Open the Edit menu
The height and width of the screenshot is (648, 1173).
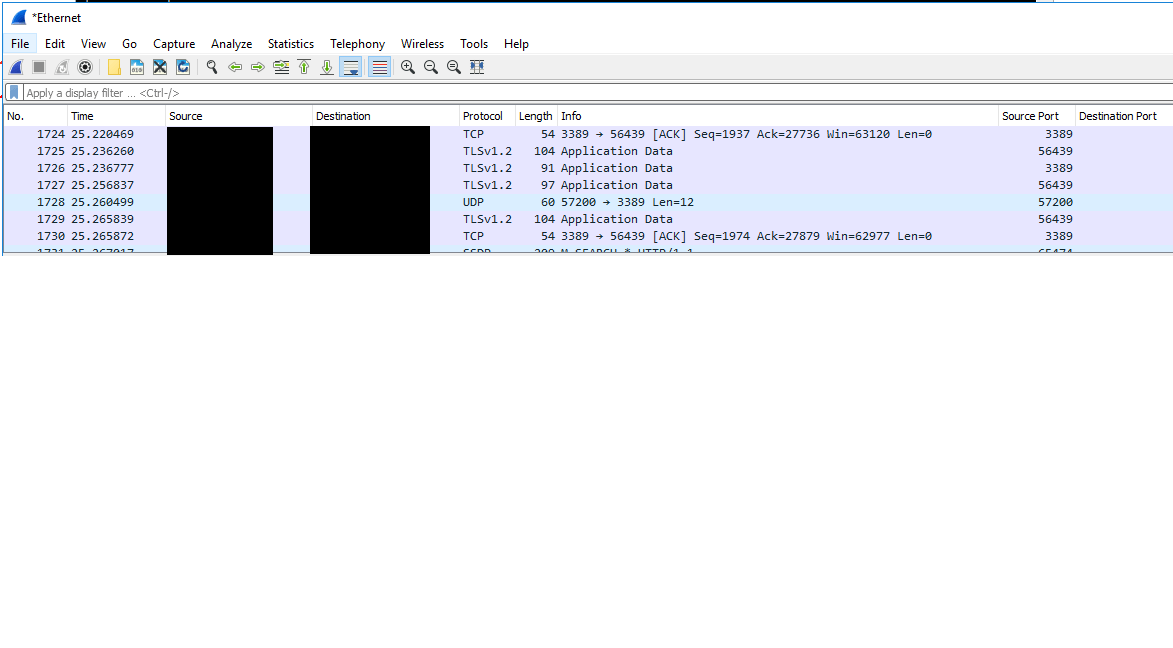point(55,44)
